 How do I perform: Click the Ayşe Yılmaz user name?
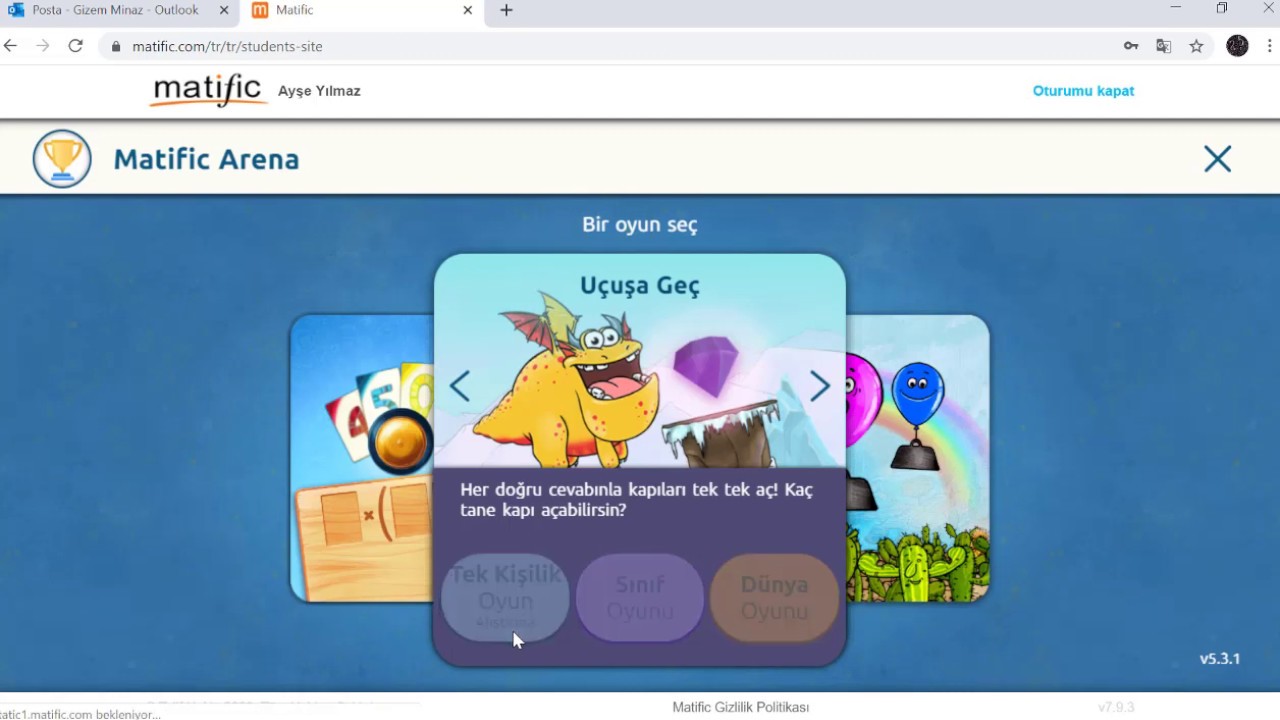point(319,91)
